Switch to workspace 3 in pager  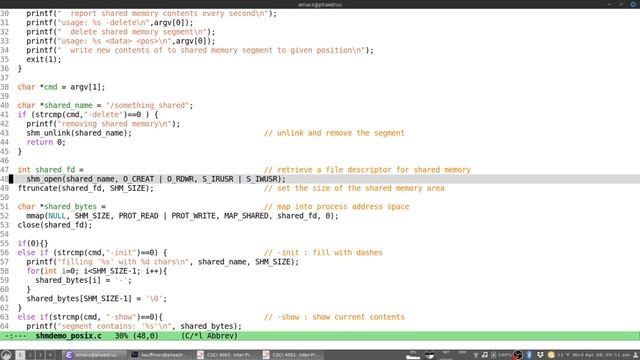pos(40,355)
